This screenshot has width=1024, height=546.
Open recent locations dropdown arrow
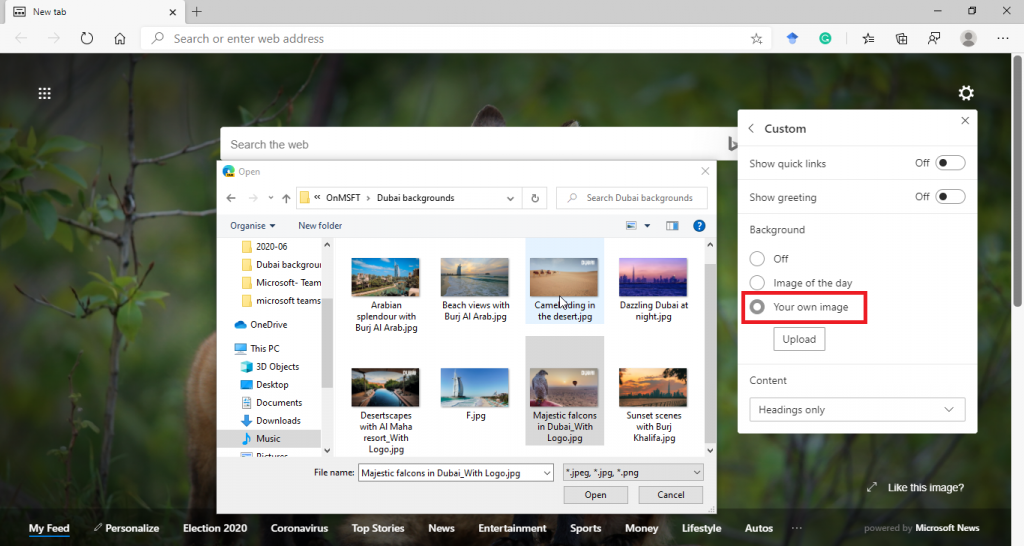[x=270, y=198]
